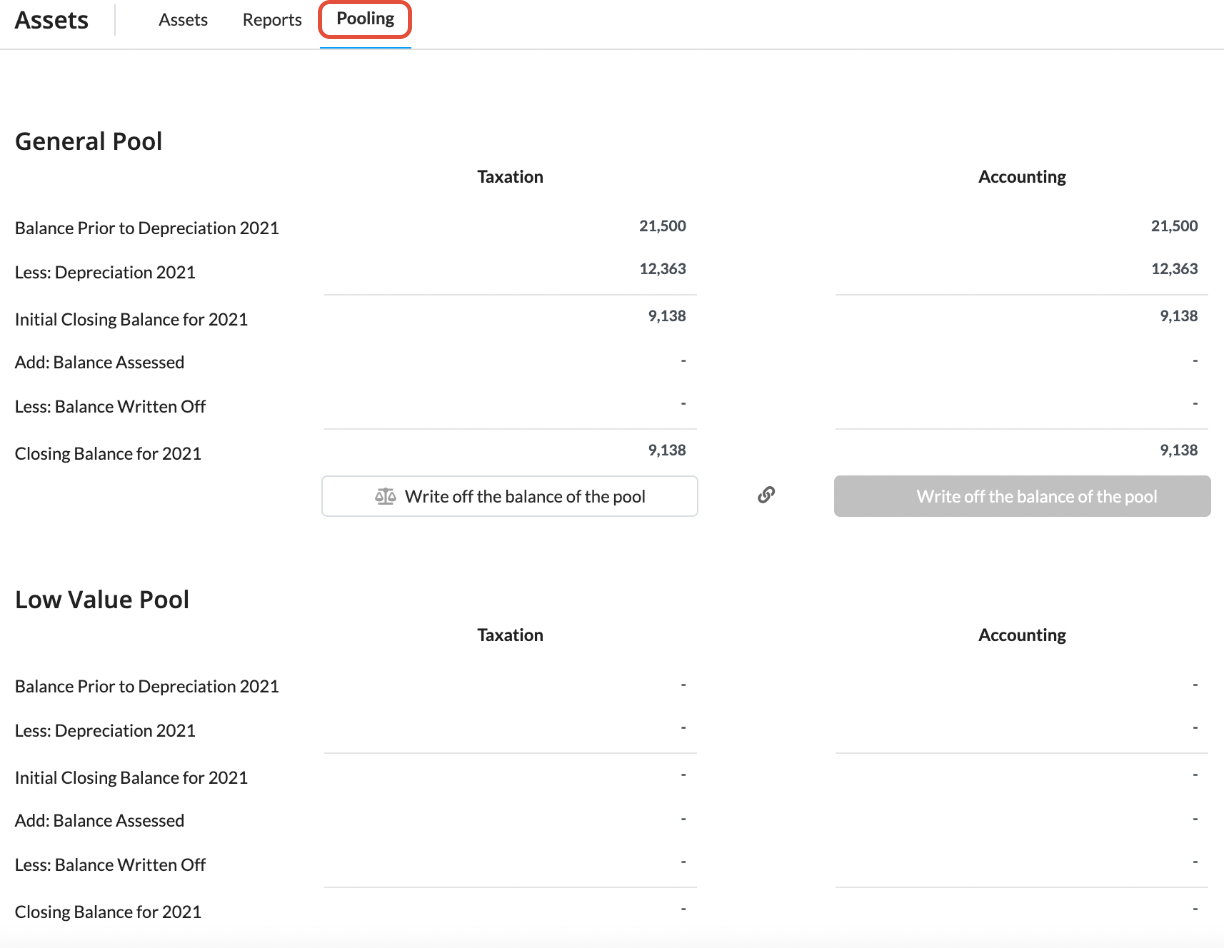Write off the Taxation general pool balance

[x=510, y=496]
